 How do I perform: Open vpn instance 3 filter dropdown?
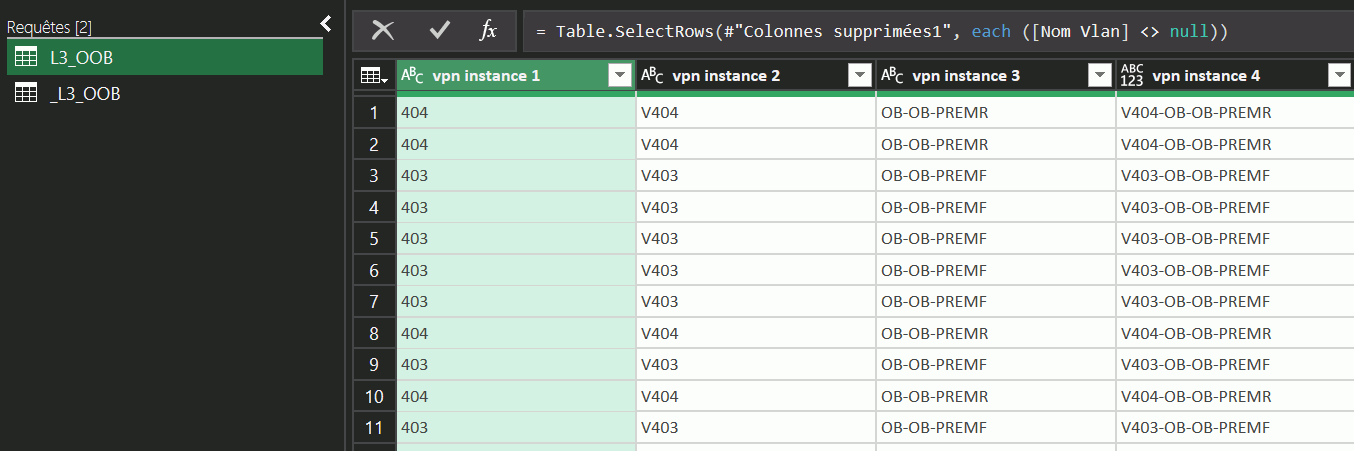click(x=1099, y=76)
